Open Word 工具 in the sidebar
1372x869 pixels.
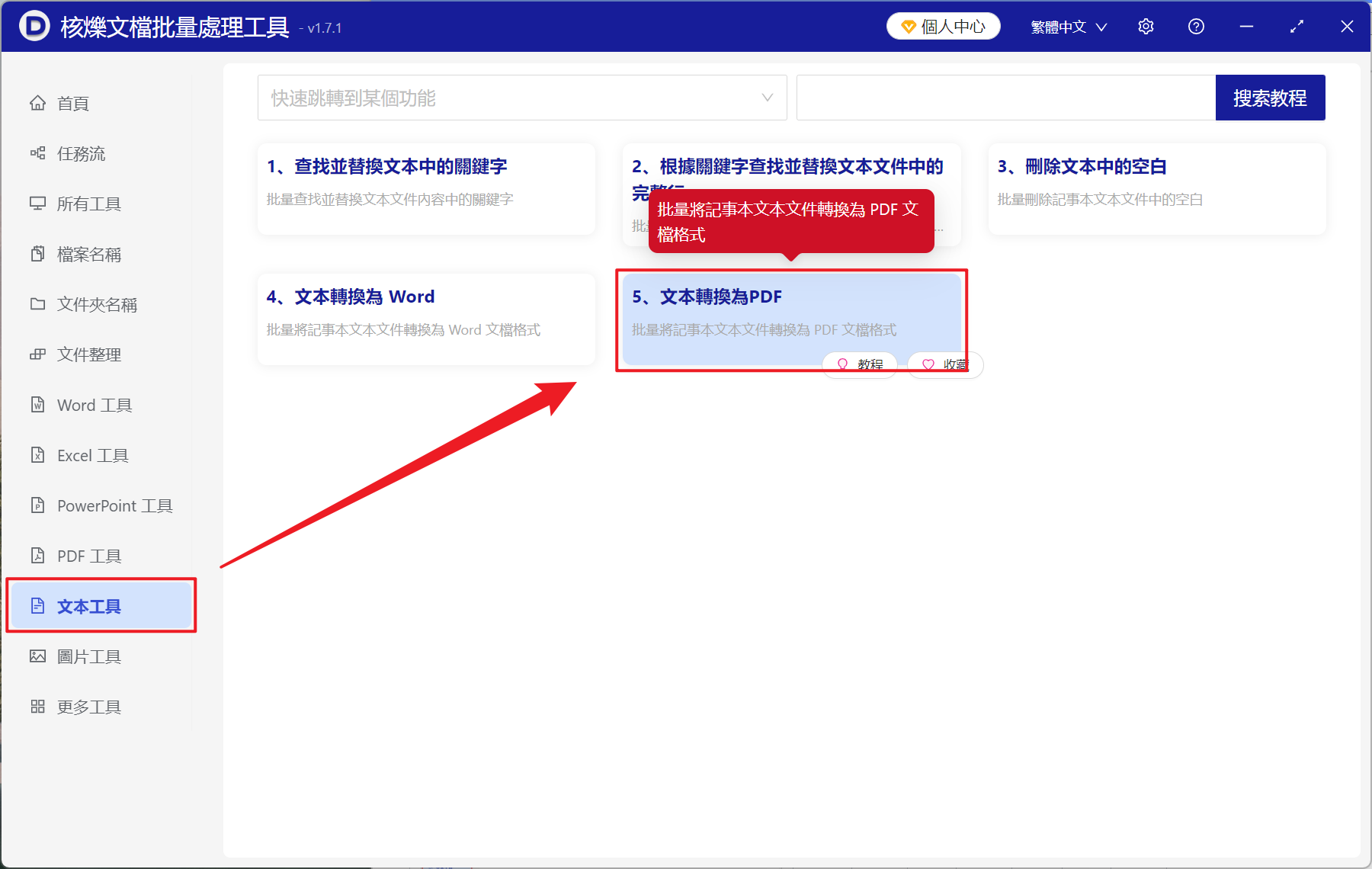tap(101, 405)
